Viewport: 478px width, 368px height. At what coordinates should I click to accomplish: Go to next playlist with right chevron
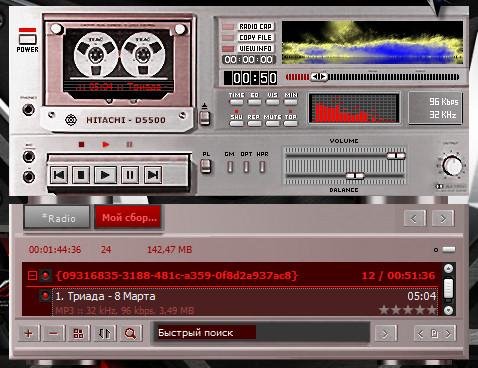point(448,334)
